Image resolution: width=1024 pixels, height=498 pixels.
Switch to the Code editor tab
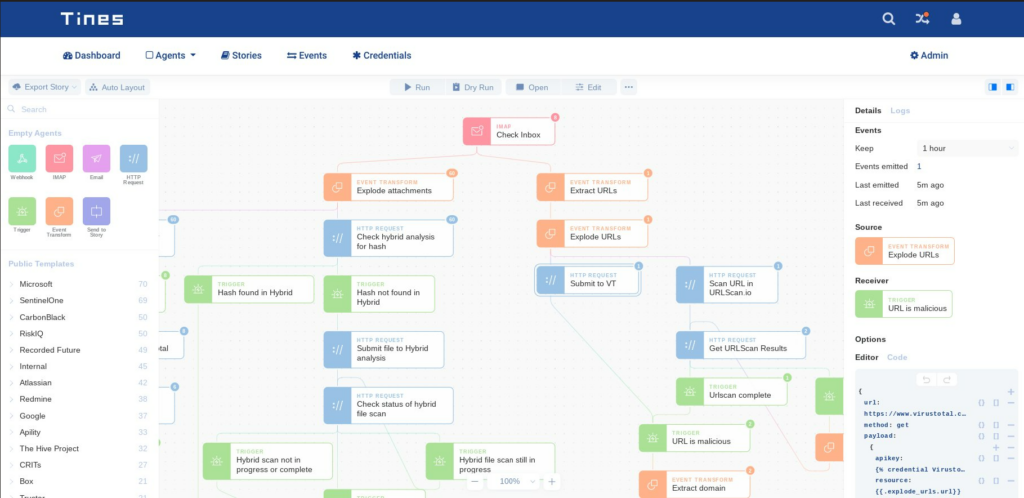pos(897,357)
